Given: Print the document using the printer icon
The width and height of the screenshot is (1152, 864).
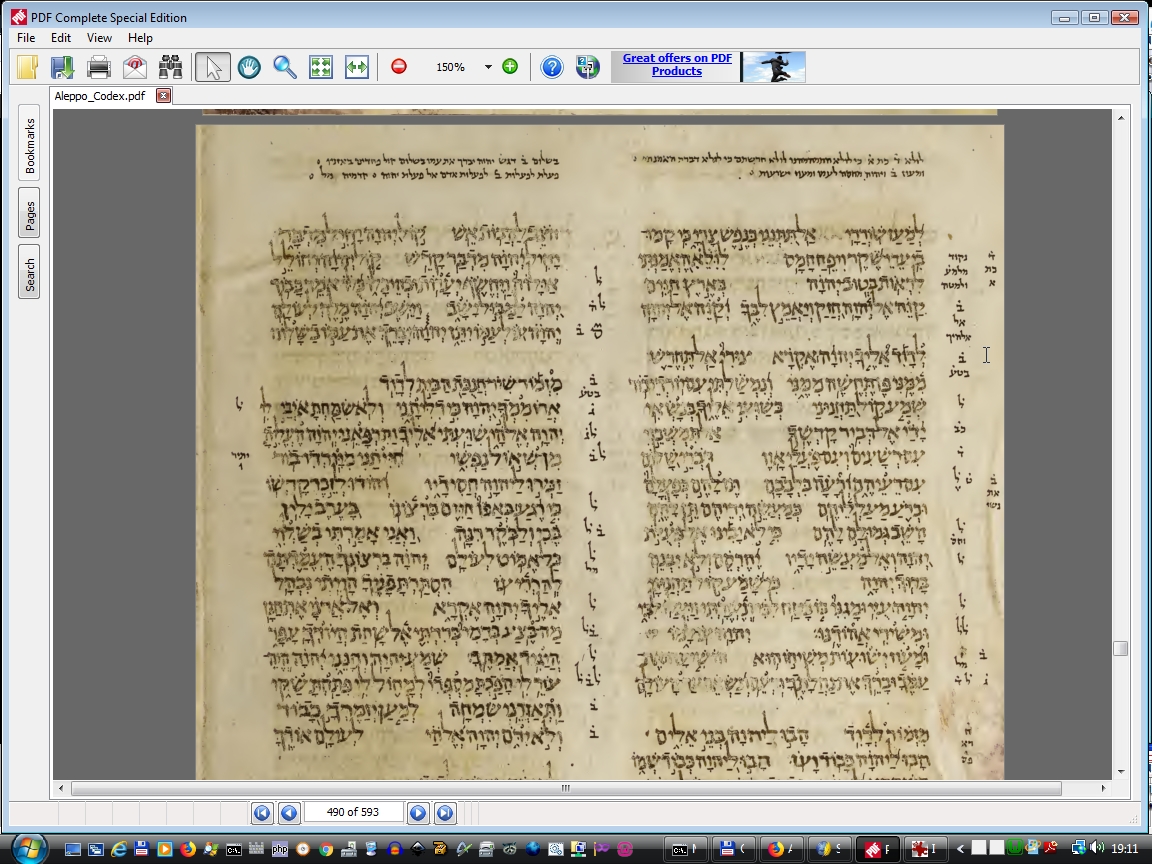Looking at the screenshot, I should click(98, 67).
